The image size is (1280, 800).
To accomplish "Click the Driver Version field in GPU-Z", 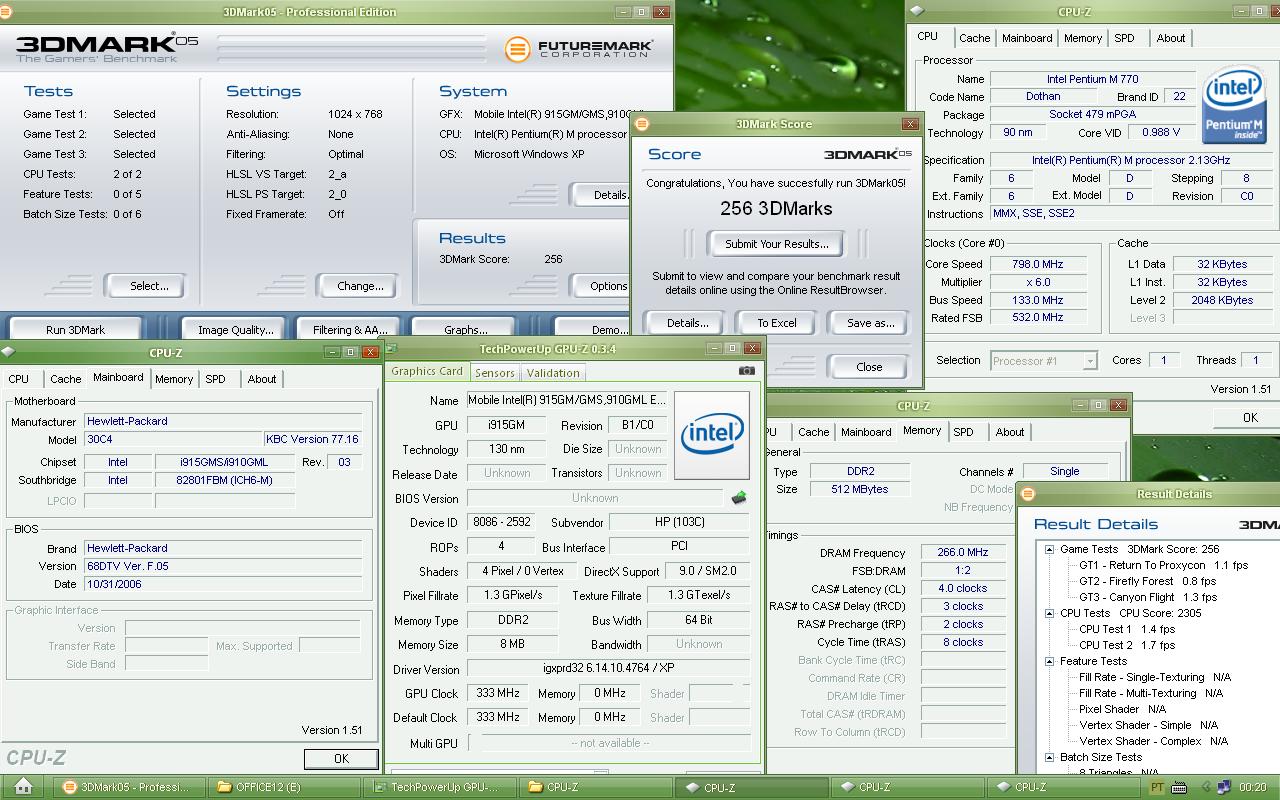I will (607, 669).
